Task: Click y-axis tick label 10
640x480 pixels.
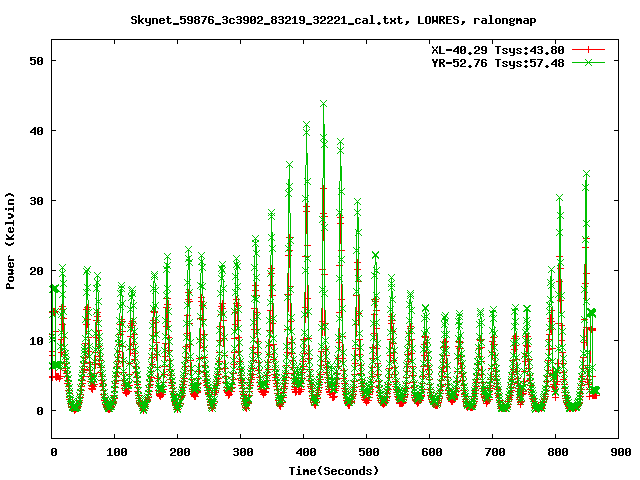Action: coord(36,341)
